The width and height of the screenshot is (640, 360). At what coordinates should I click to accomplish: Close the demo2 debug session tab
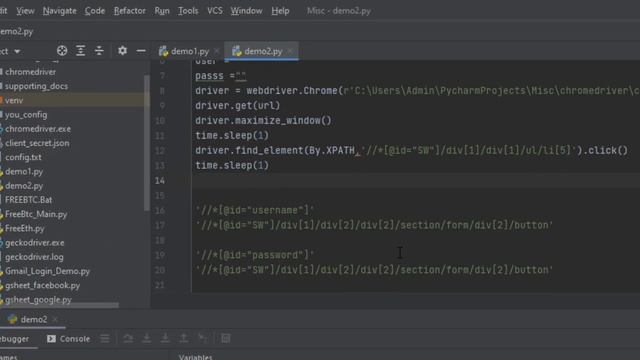point(55,319)
